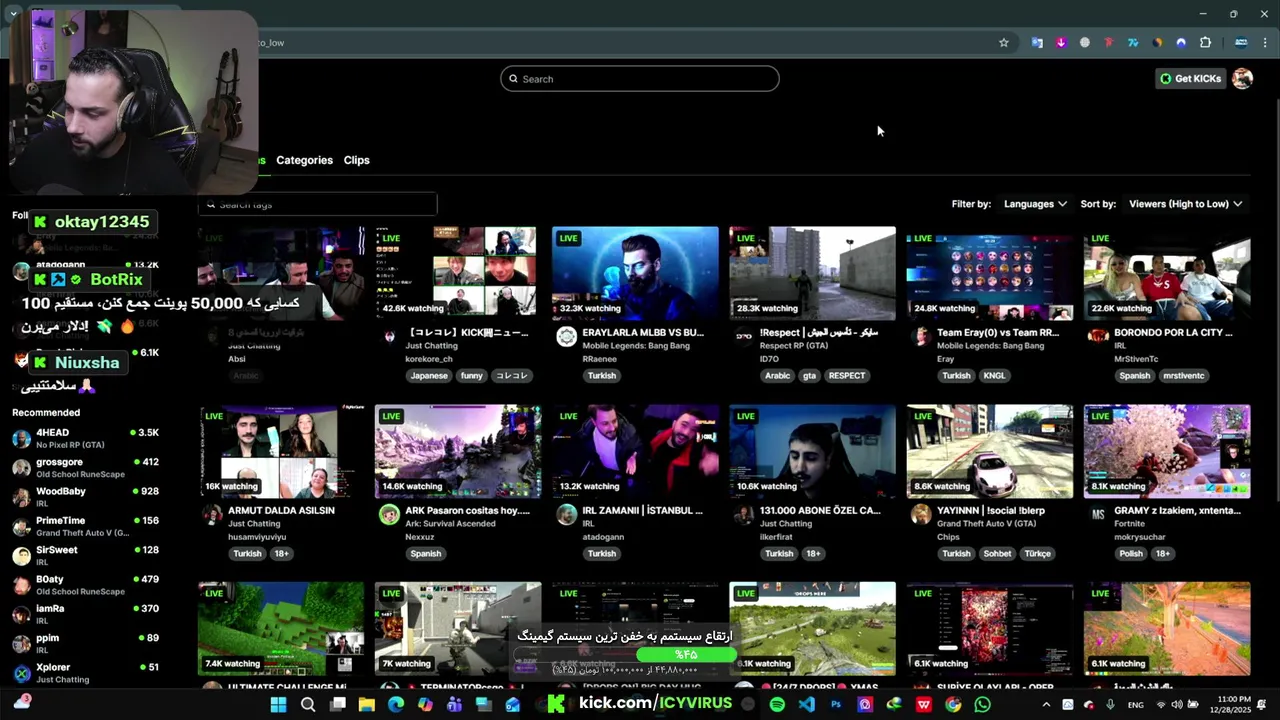Open BORONDO POR LA CITY stream thumbnail
Viewport: 1280px width, 720px height.
click(x=1167, y=273)
